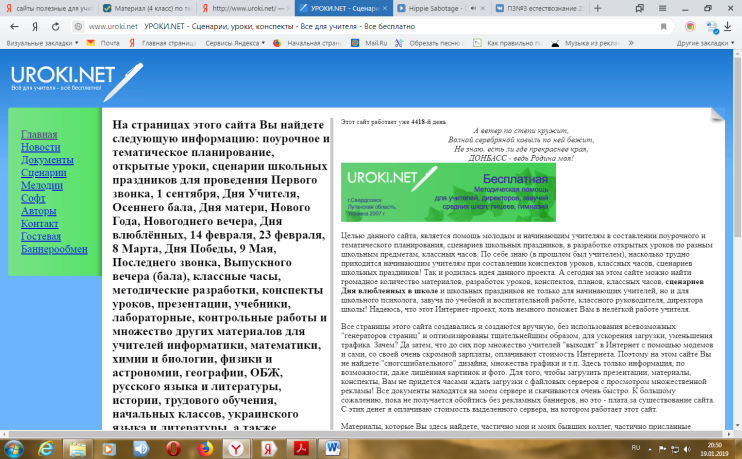The image size is (742, 459).
Task: Click the browser back arrow button
Action: pyautogui.click(x=14, y=26)
